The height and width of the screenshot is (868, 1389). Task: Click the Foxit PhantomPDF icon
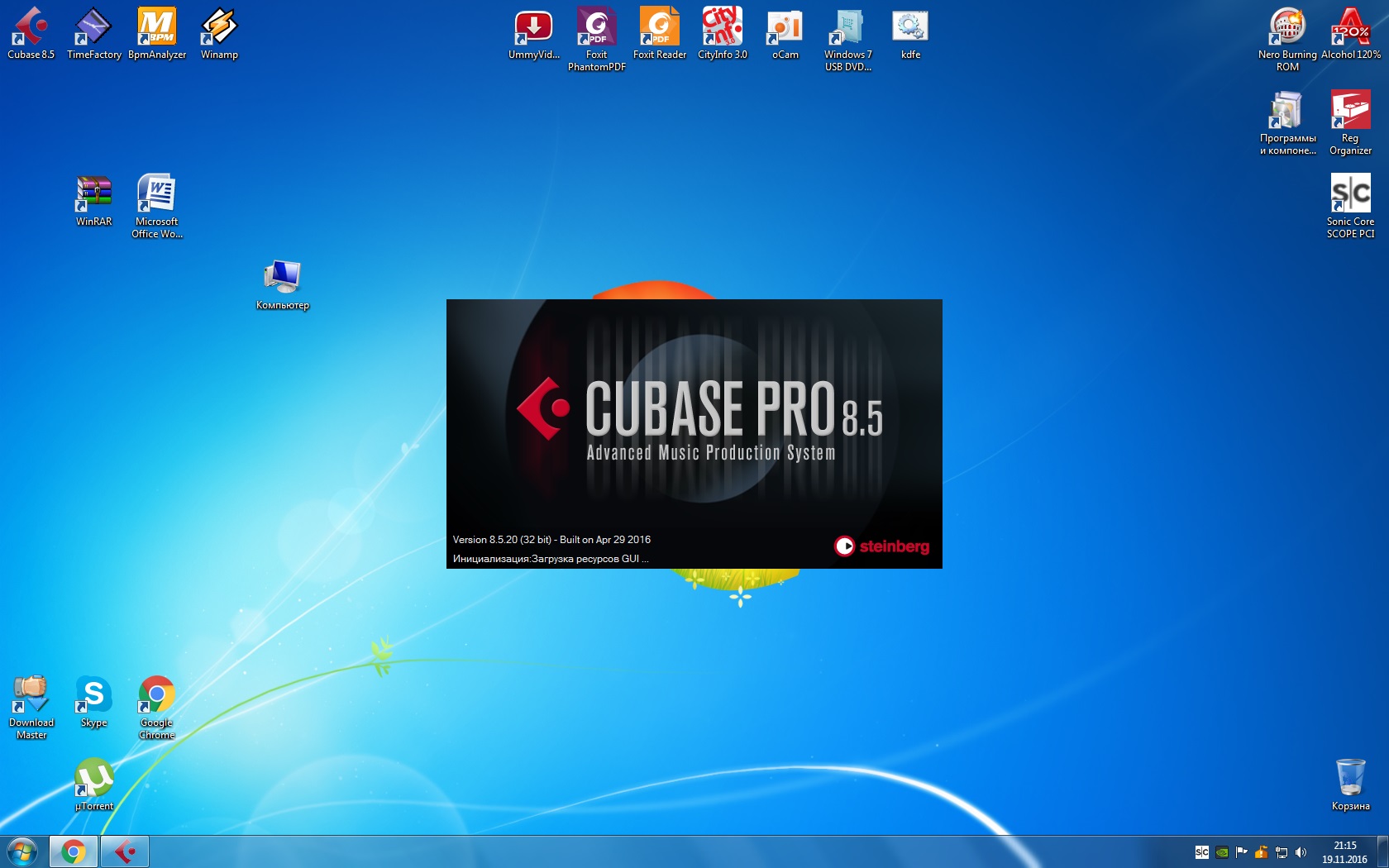coord(597,39)
